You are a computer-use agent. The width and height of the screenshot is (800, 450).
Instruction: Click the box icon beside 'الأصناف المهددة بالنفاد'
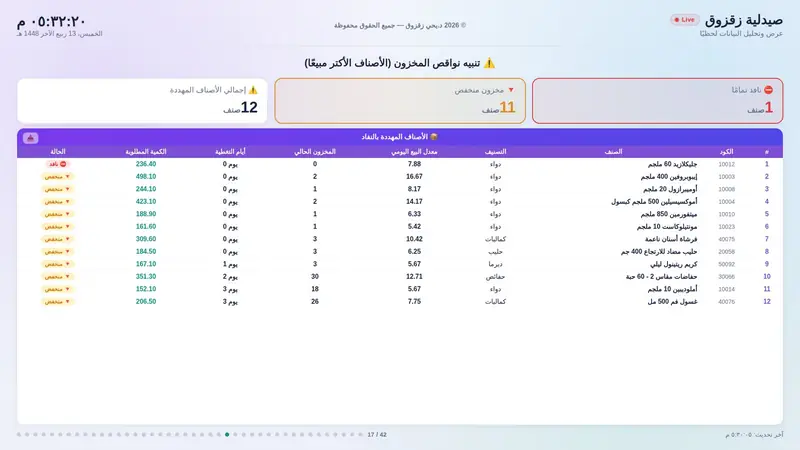point(434,137)
